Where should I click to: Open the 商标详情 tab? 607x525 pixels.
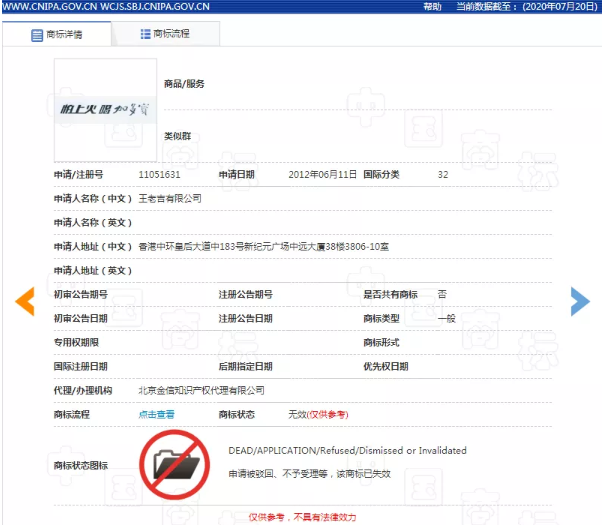(x=57, y=34)
